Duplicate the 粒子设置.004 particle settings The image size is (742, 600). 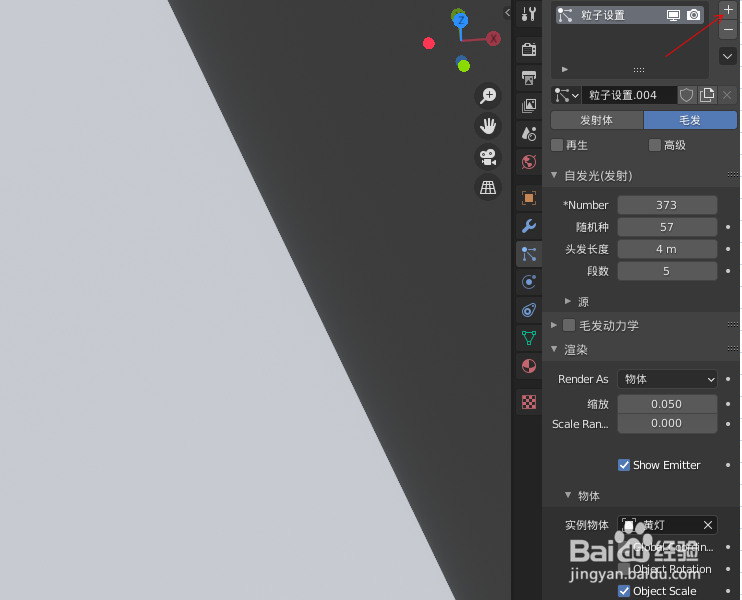tap(707, 95)
